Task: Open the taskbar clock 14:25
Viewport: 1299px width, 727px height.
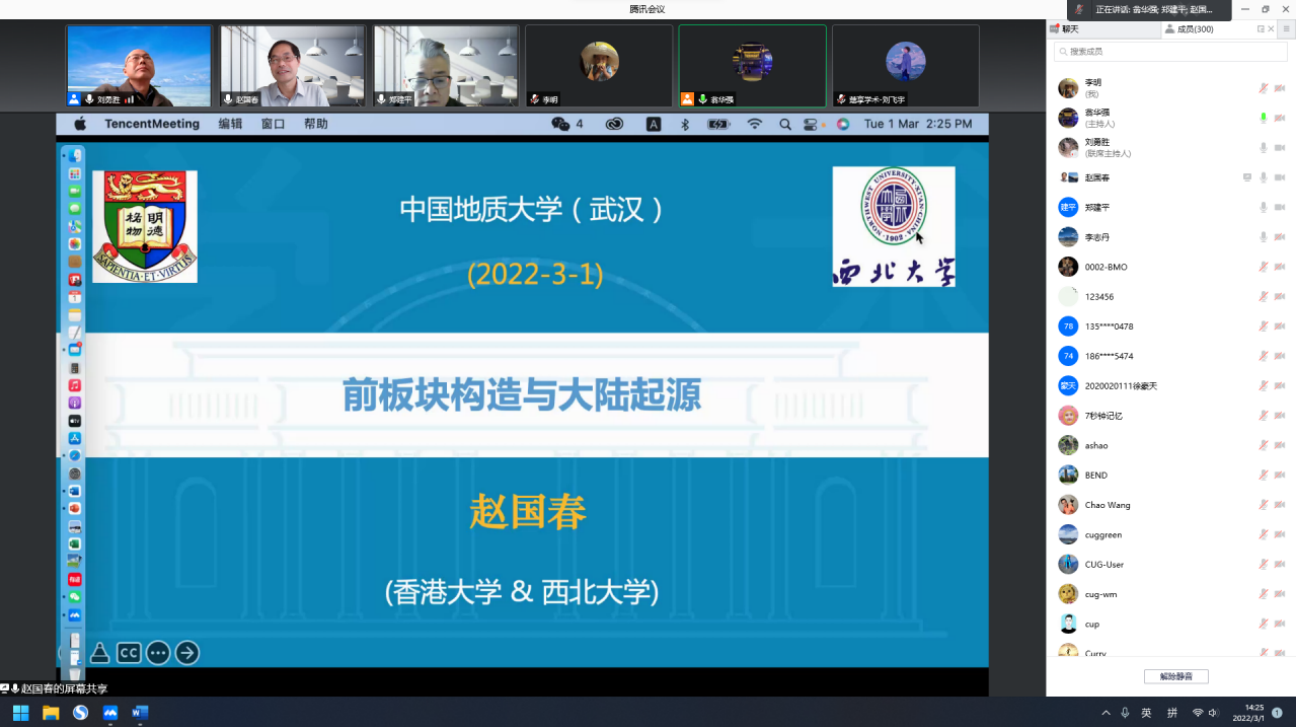Action: [x=1247, y=713]
